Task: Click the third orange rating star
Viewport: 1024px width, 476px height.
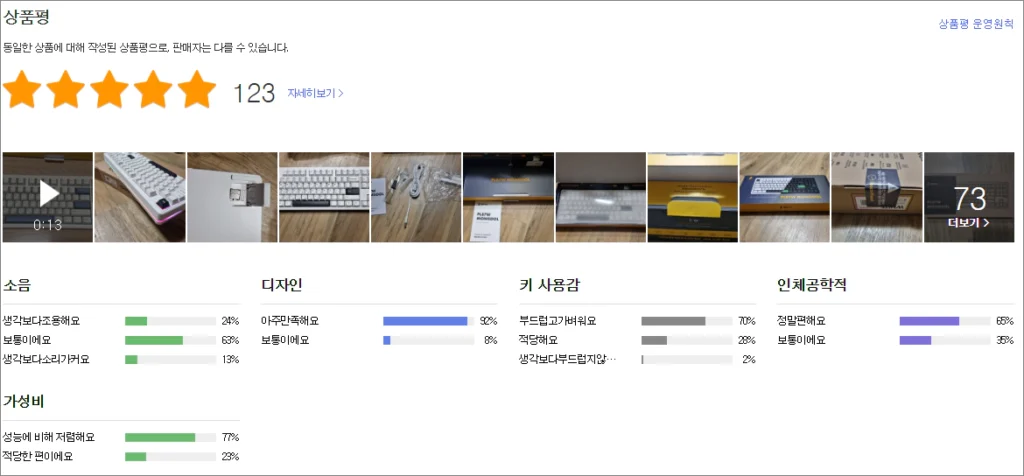Action: click(110, 92)
